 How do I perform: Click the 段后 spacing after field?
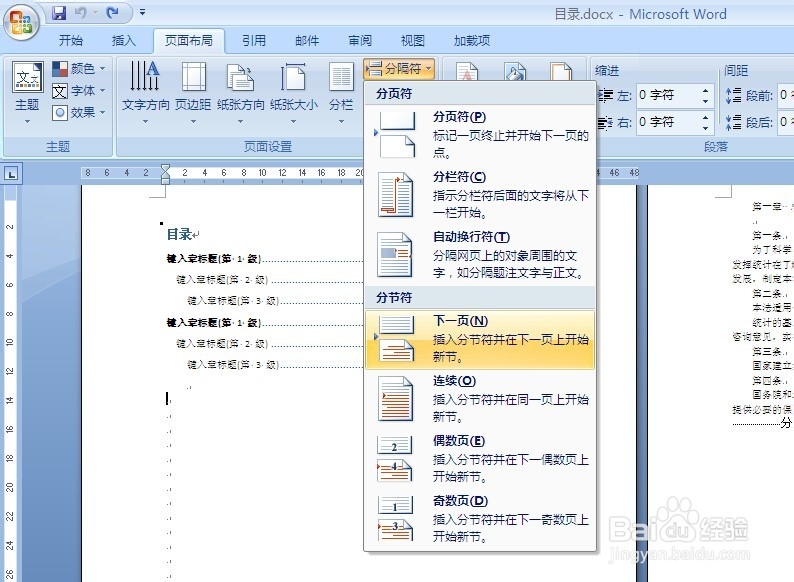tap(786, 122)
